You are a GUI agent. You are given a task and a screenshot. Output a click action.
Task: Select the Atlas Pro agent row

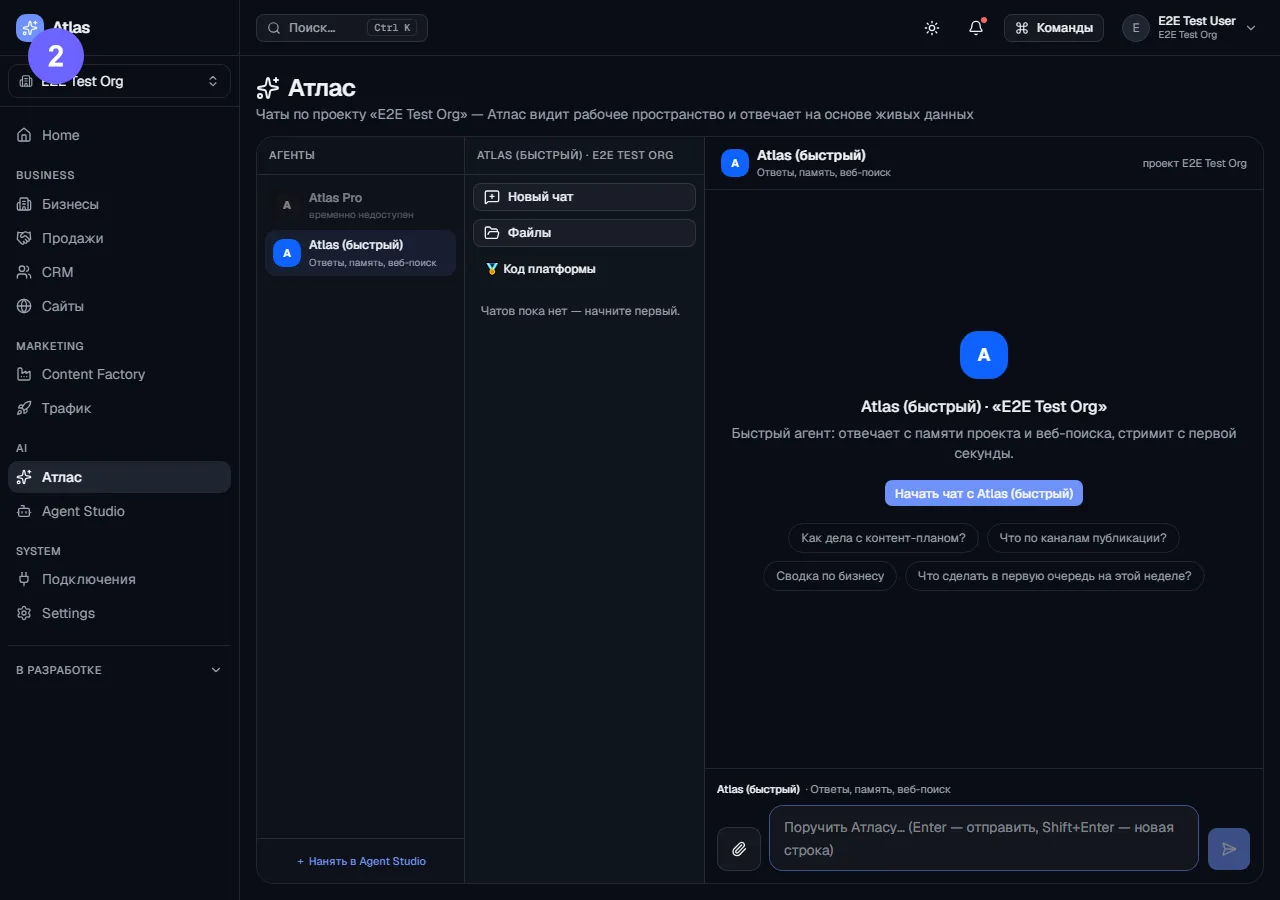point(360,205)
